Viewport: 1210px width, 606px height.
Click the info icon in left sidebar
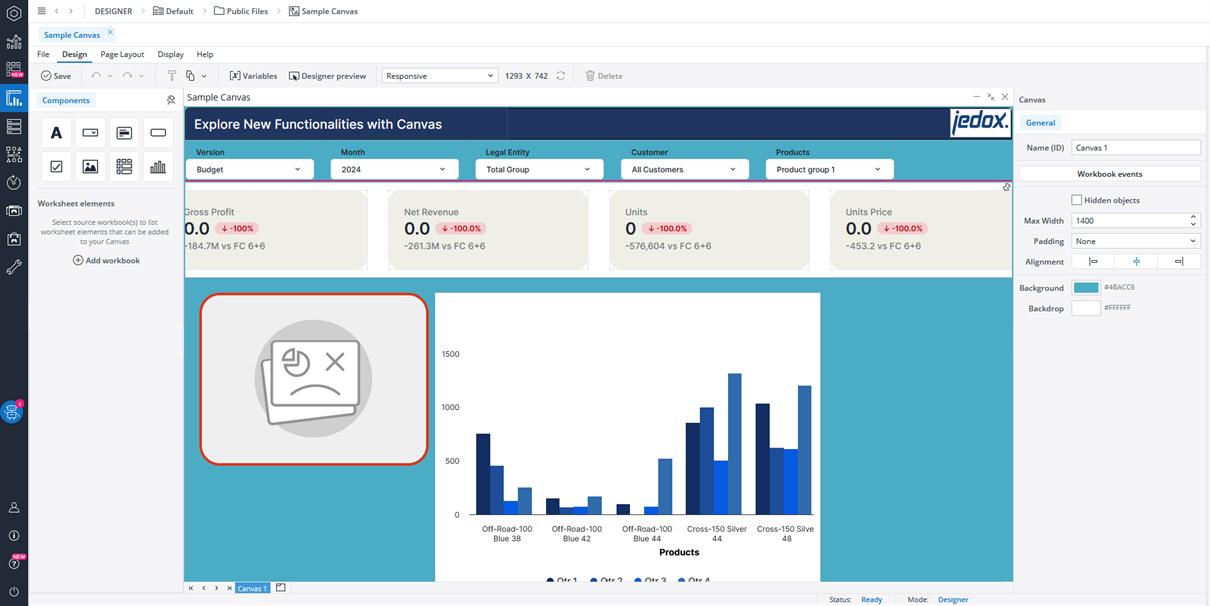pyautogui.click(x=14, y=536)
